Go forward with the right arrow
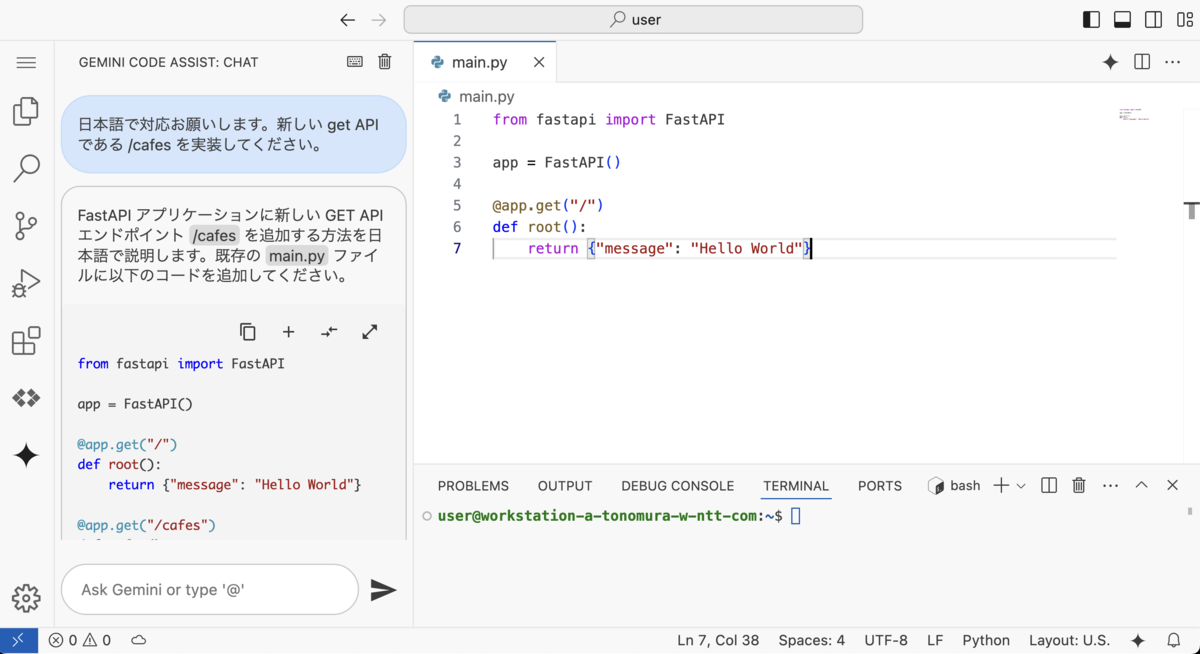The image size is (1200, 654). coord(378,20)
